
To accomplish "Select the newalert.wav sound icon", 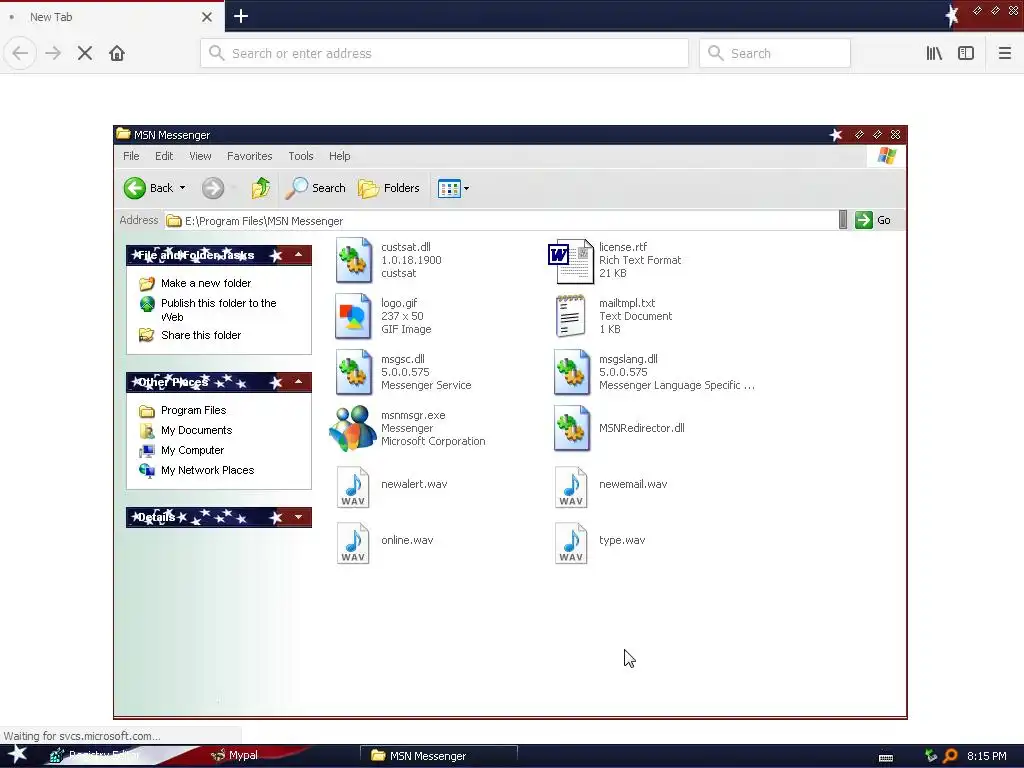I will coord(353,487).
